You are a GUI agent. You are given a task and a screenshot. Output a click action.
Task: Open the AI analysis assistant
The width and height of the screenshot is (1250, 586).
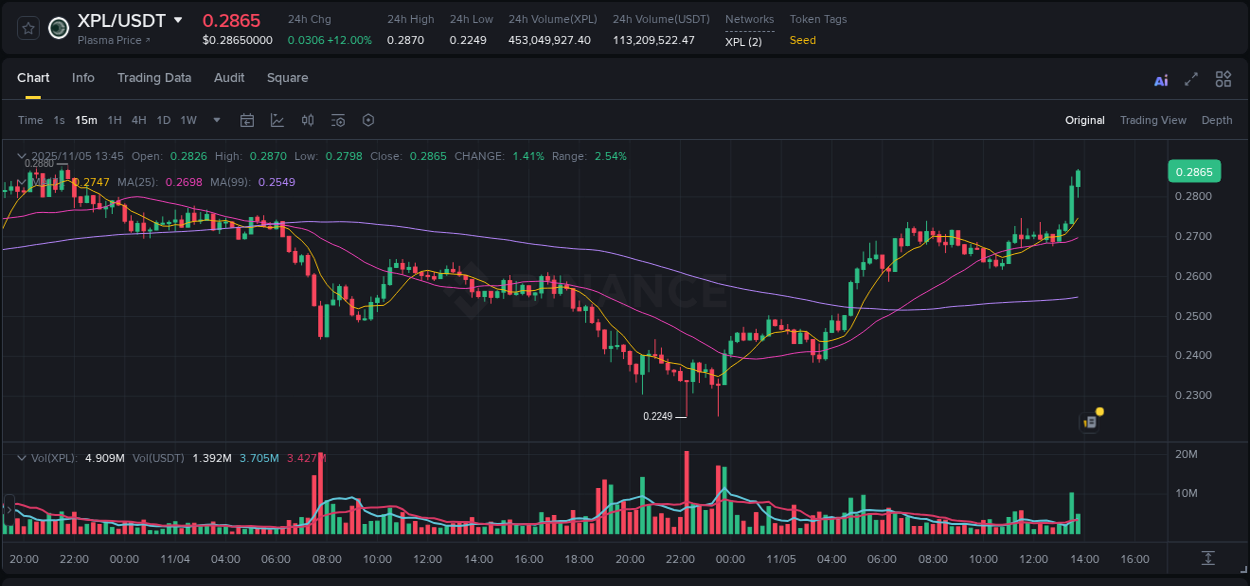pos(1161,78)
